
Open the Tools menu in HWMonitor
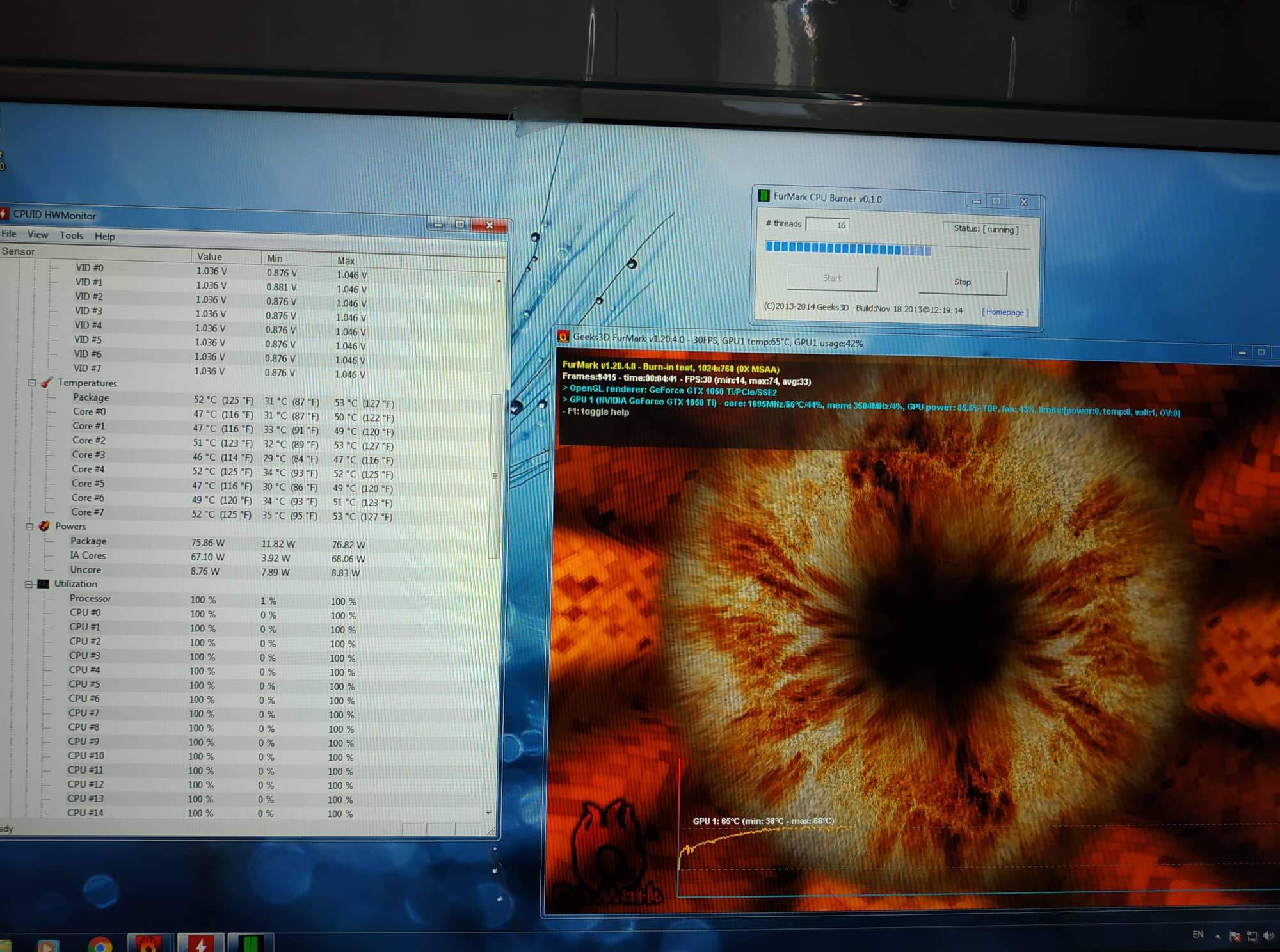[71, 235]
